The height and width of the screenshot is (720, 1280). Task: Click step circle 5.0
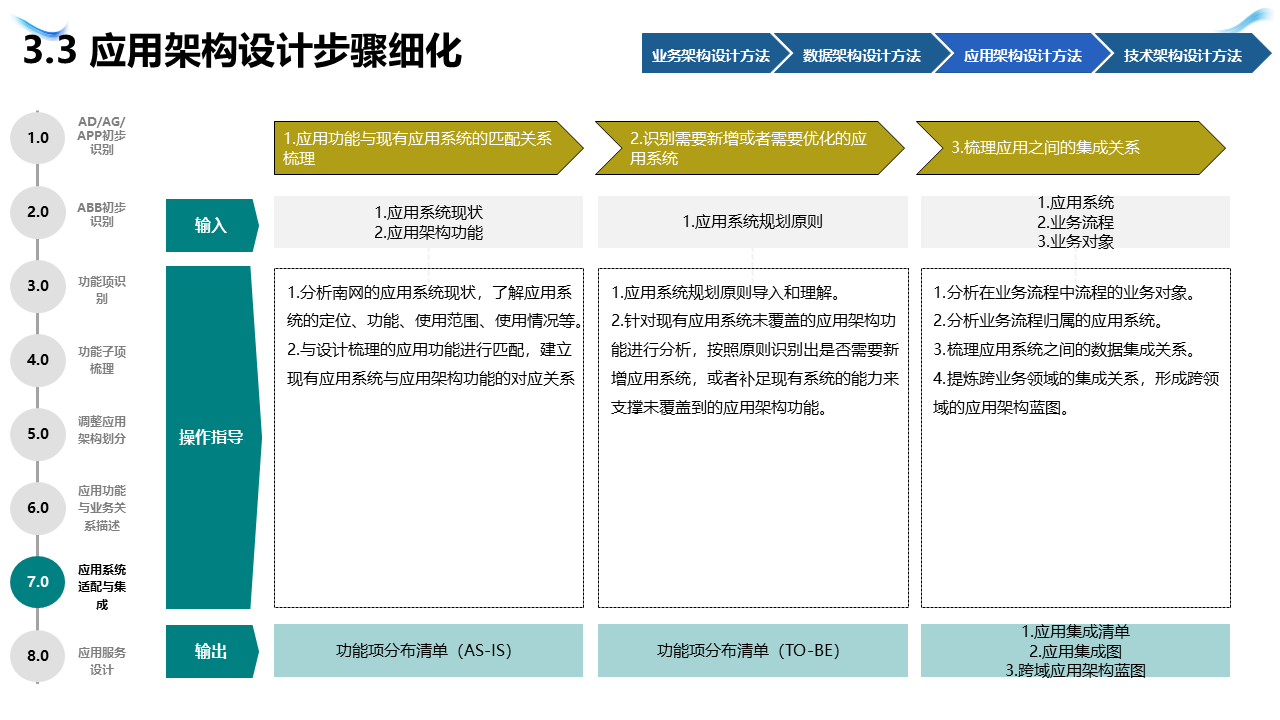point(38,433)
